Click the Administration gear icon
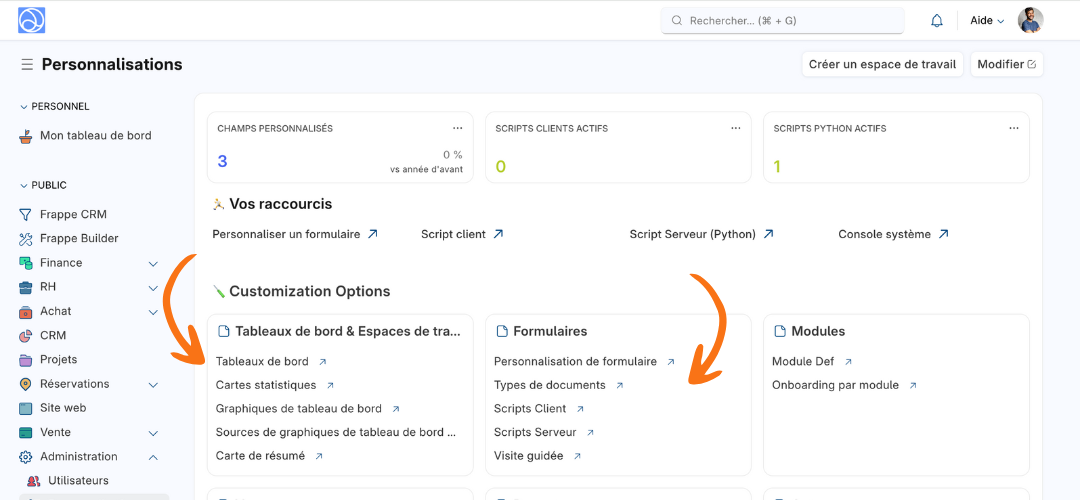 click(25, 457)
